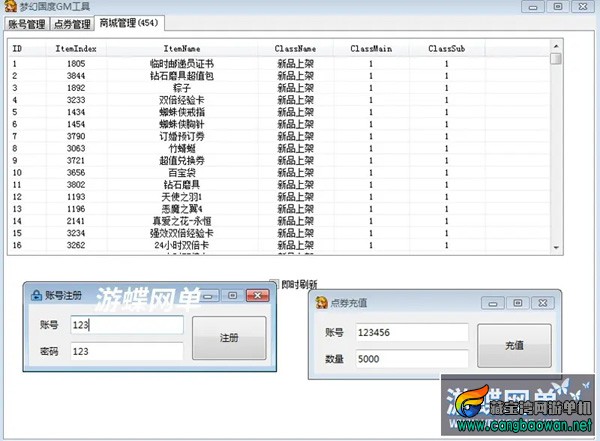Select the row 强效双倍经验卡

click(279, 233)
